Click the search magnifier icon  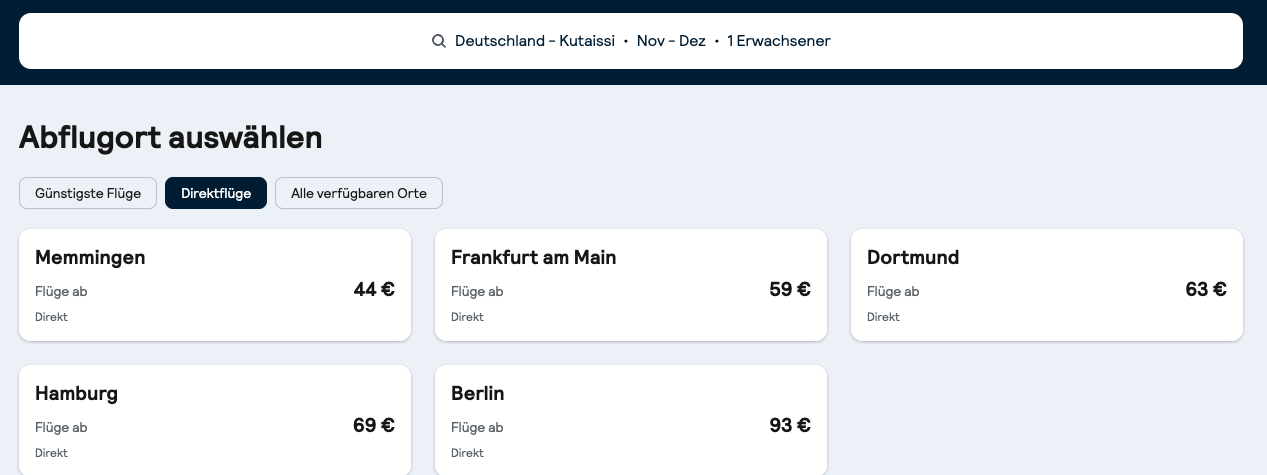click(438, 41)
